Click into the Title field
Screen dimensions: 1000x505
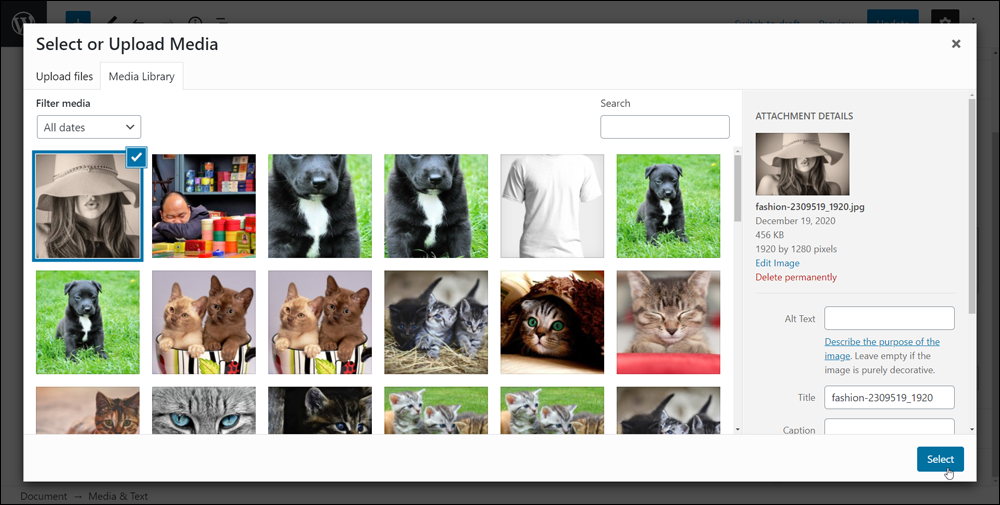[x=889, y=397]
